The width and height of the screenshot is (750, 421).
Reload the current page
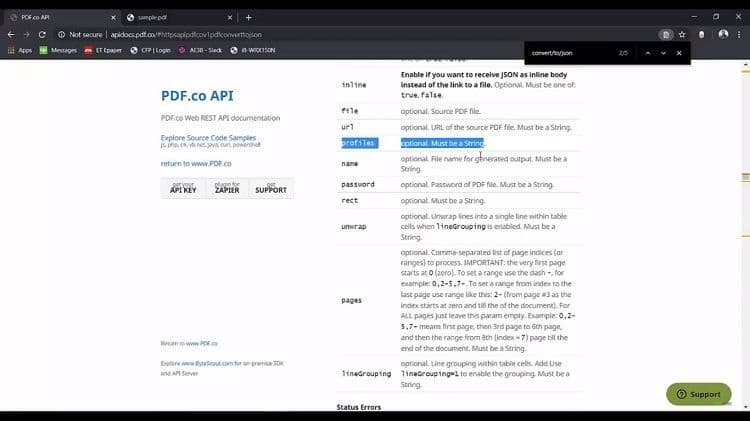coord(42,34)
